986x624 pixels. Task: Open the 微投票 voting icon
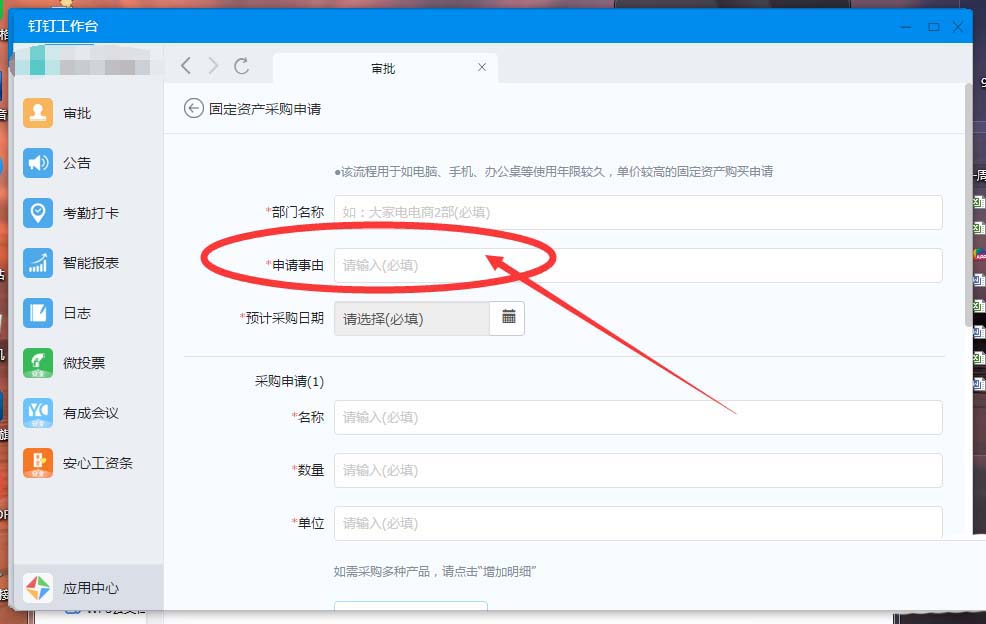[x=38, y=363]
